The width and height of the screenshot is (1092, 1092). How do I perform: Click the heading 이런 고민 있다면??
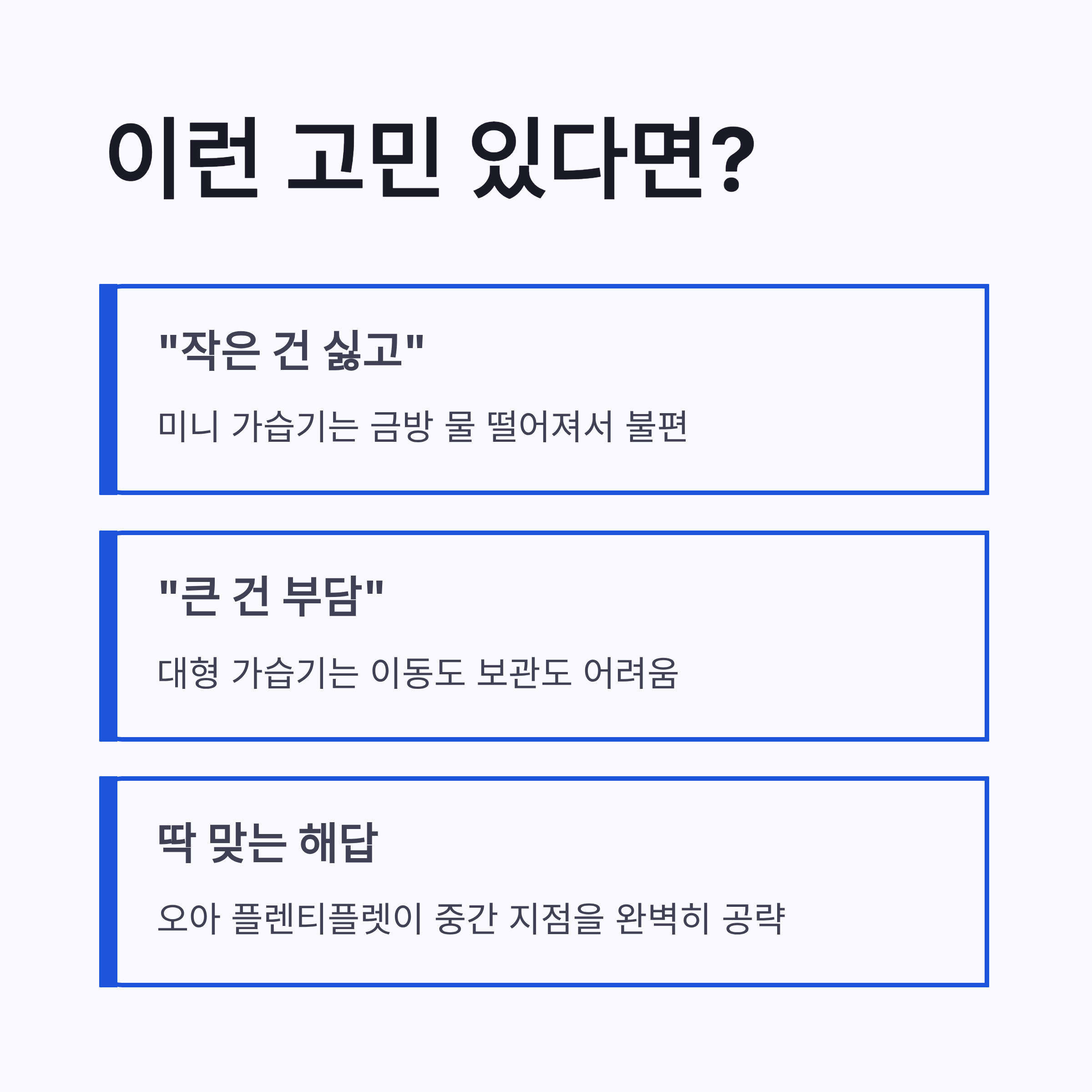[431, 158]
